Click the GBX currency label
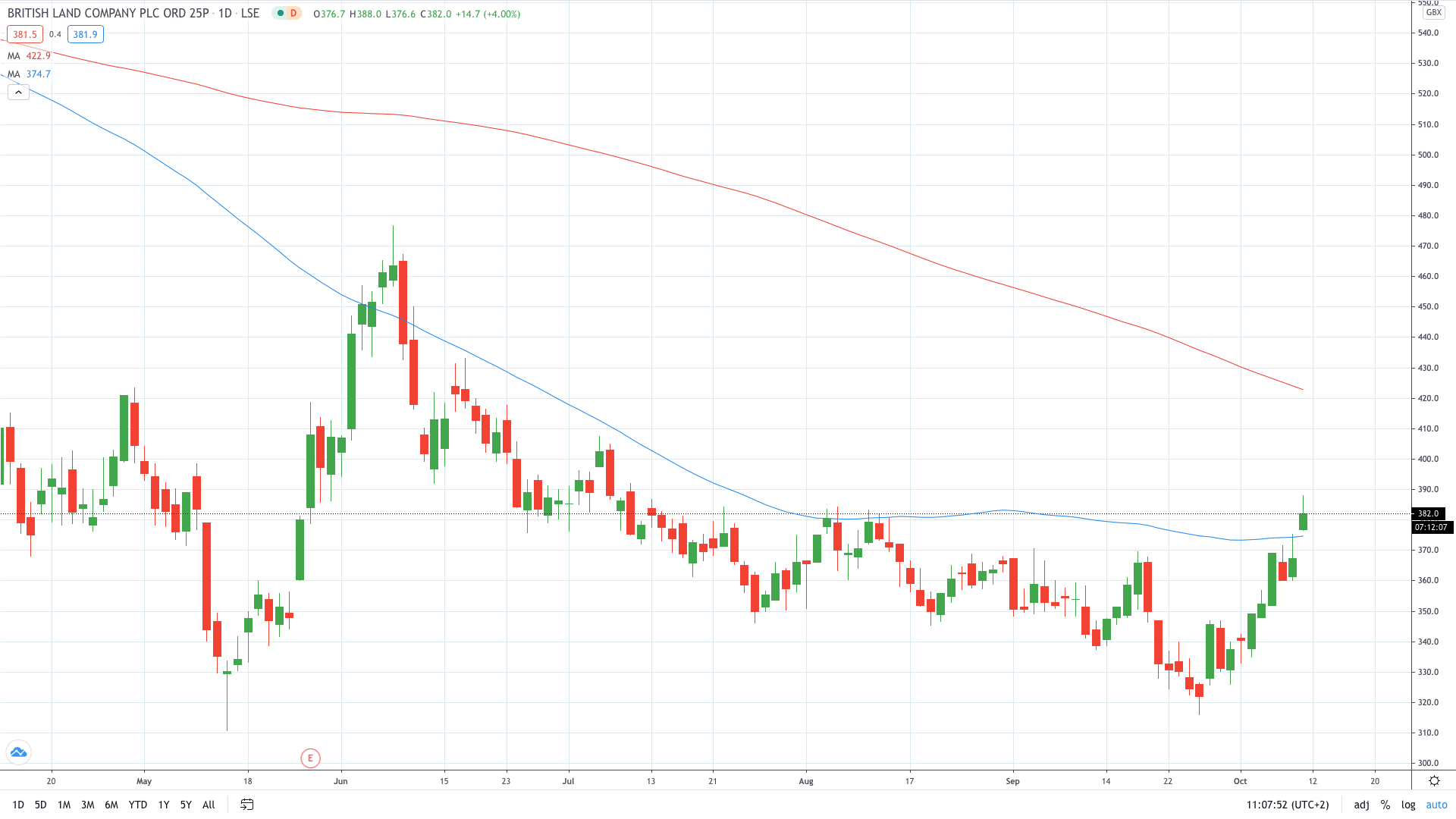The height and width of the screenshot is (819, 1456). (1433, 13)
